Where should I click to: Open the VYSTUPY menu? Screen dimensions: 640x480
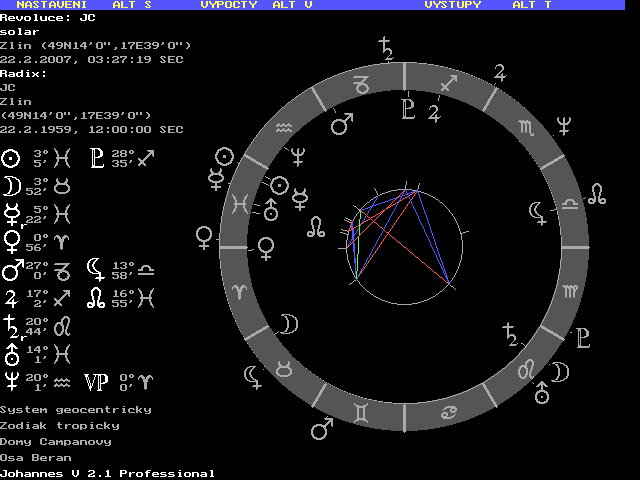452,5
